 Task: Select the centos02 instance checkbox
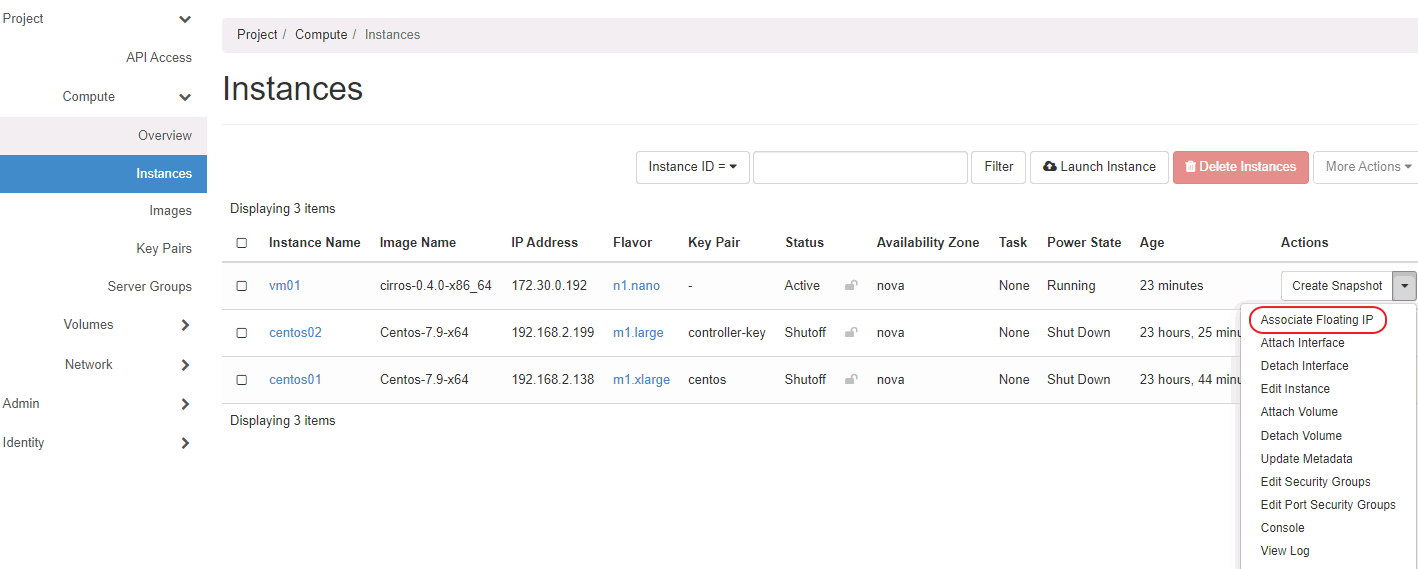coord(241,333)
